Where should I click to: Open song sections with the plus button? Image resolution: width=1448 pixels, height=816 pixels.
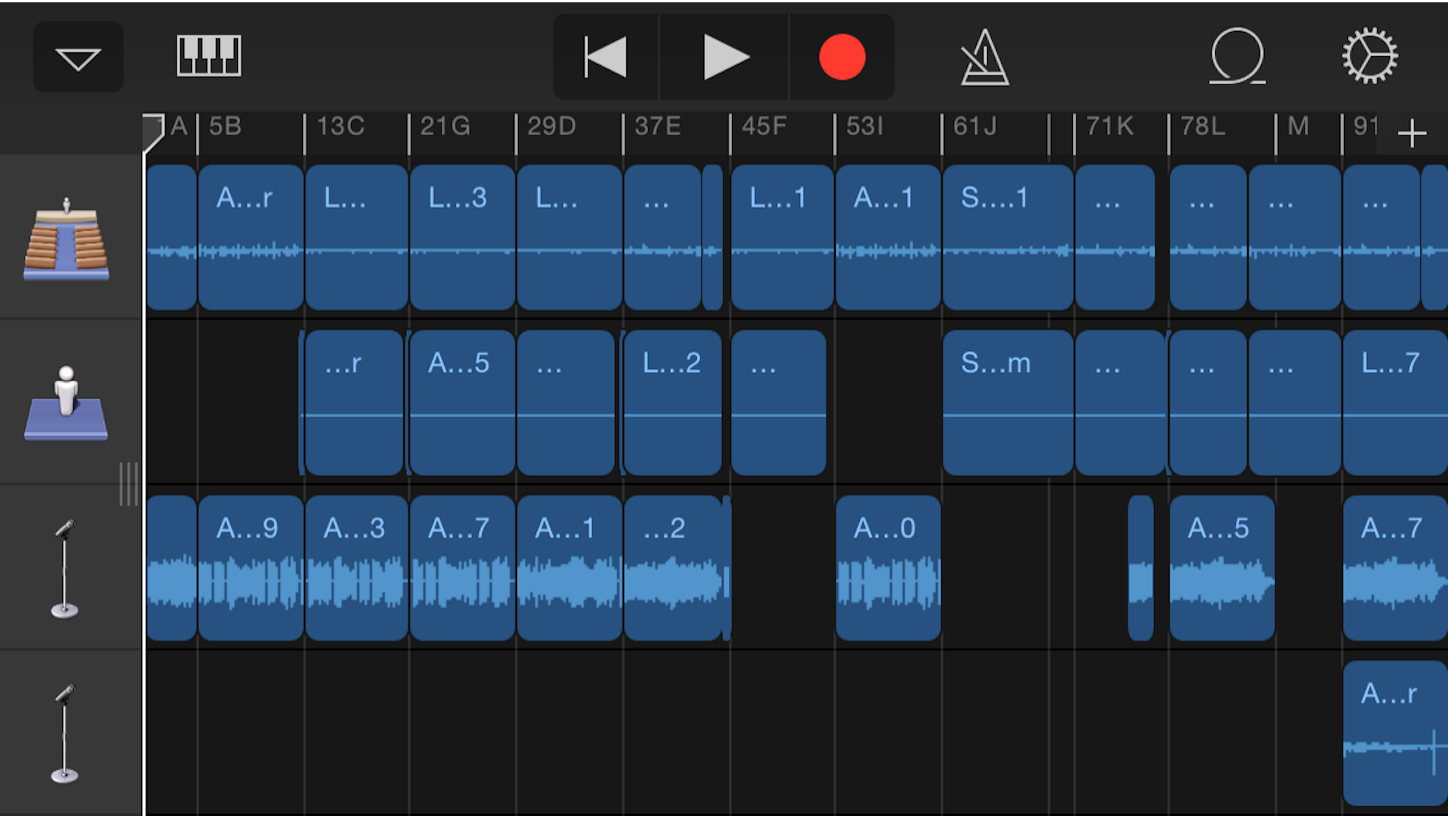click(1412, 133)
